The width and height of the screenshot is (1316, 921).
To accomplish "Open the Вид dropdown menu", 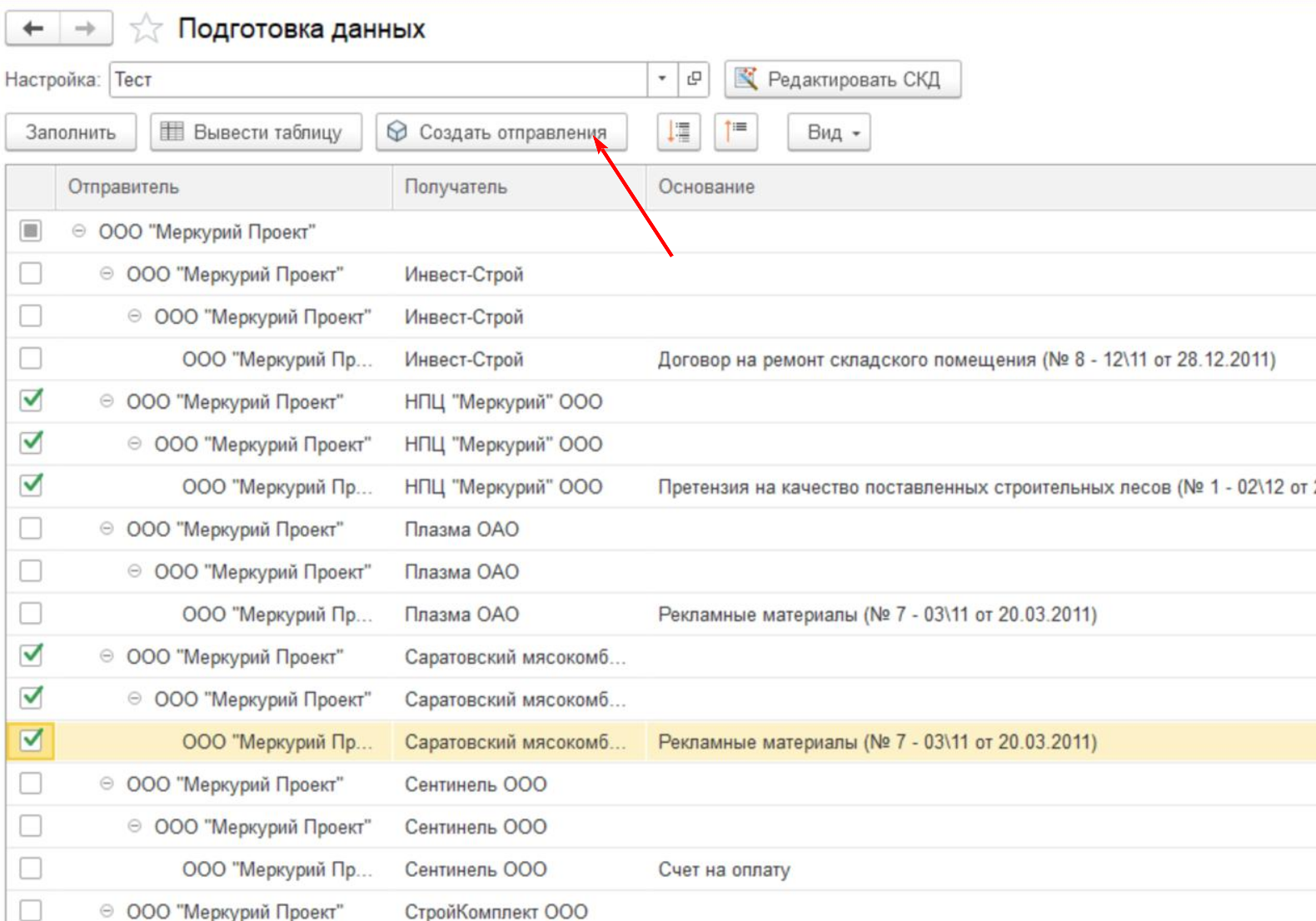I will click(829, 132).
